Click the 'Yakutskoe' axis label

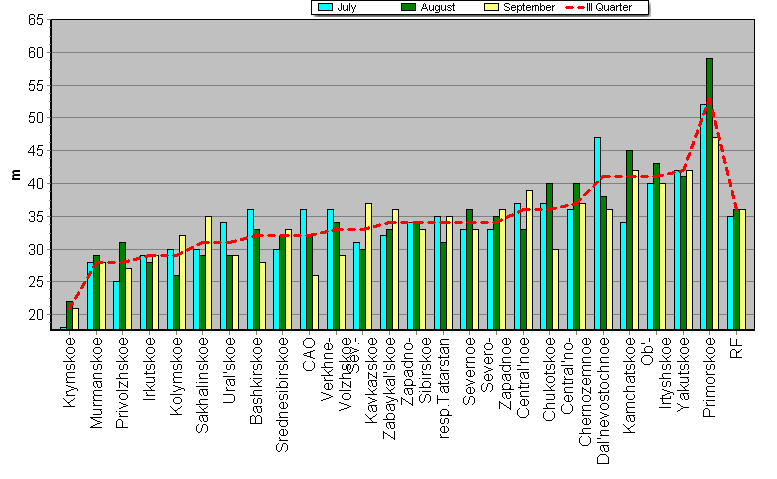[683, 374]
